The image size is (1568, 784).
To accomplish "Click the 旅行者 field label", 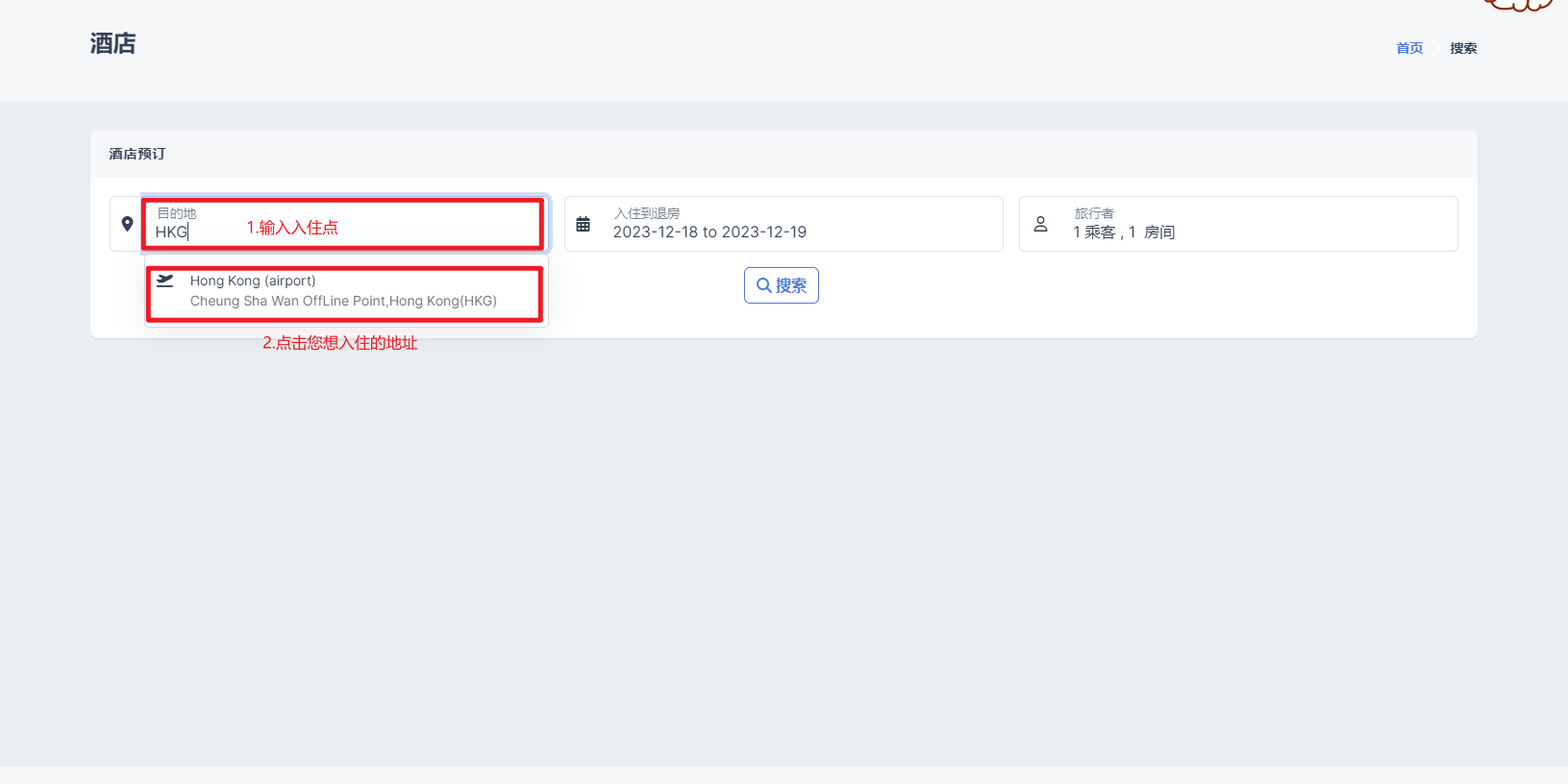I will coord(1094,213).
